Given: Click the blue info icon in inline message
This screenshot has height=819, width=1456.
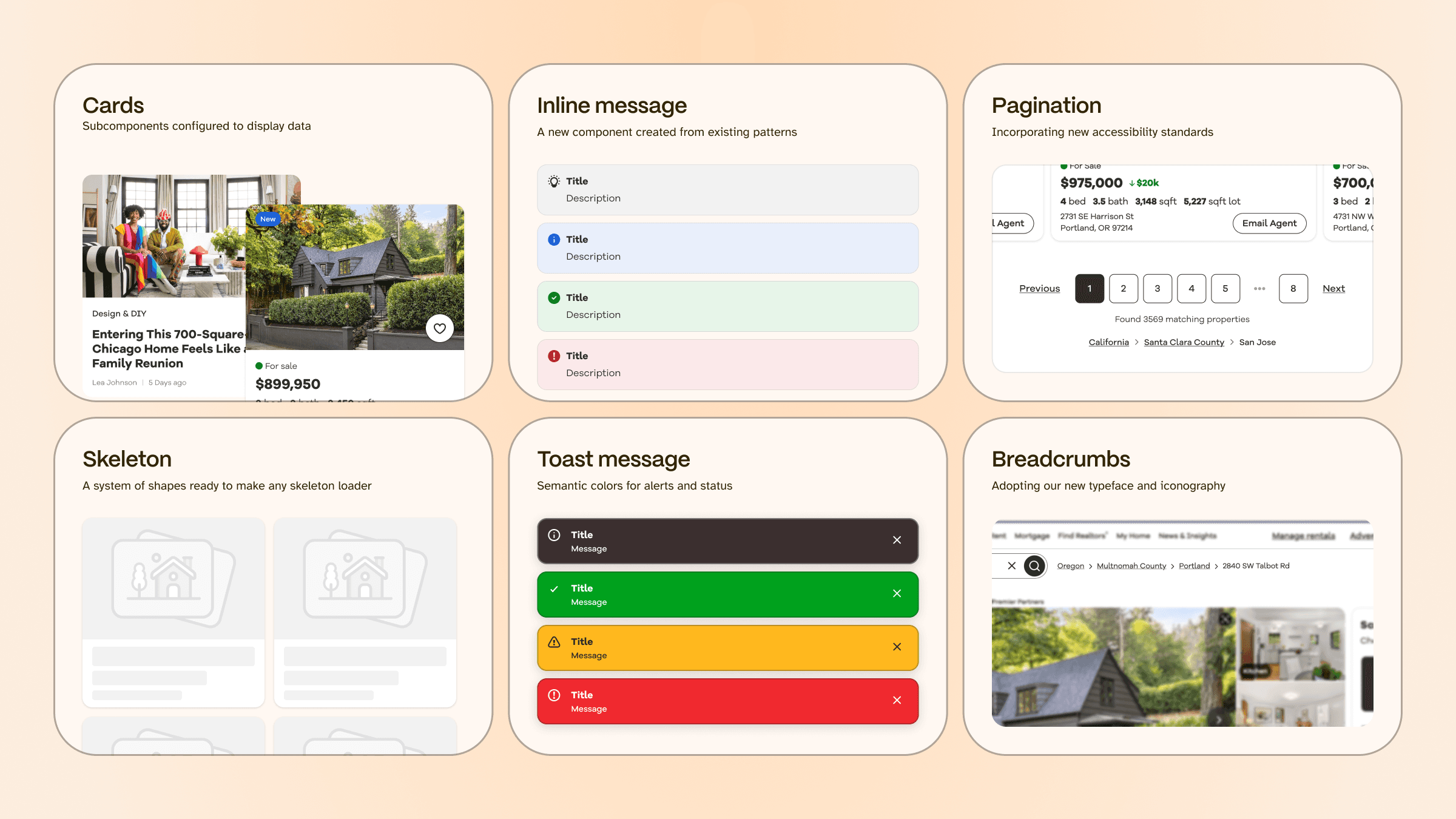Looking at the screenshot, I should 554,240.
